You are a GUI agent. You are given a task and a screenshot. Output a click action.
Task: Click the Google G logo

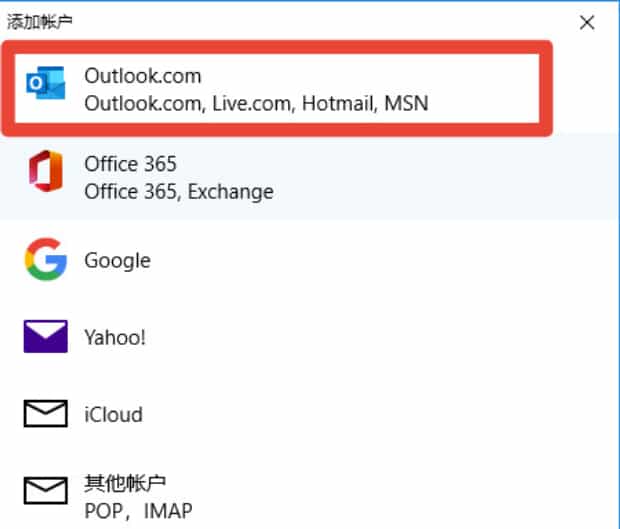45,259
